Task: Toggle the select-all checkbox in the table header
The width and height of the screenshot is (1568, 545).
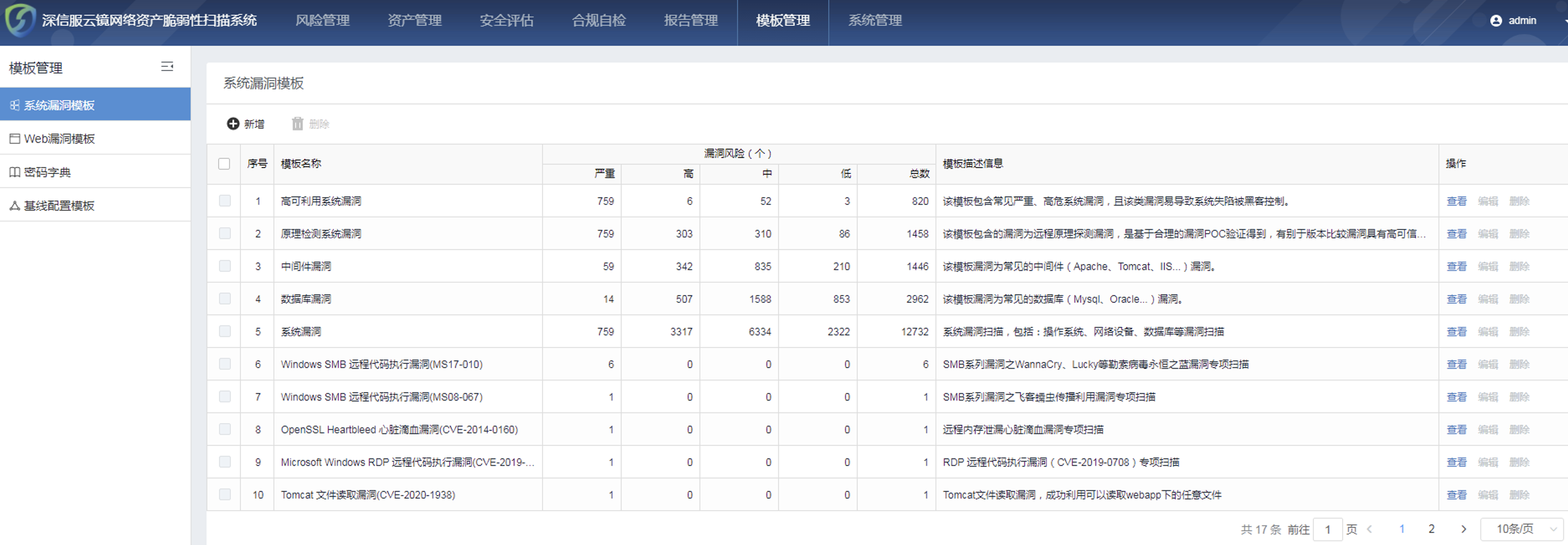Action: coord(224,164)
